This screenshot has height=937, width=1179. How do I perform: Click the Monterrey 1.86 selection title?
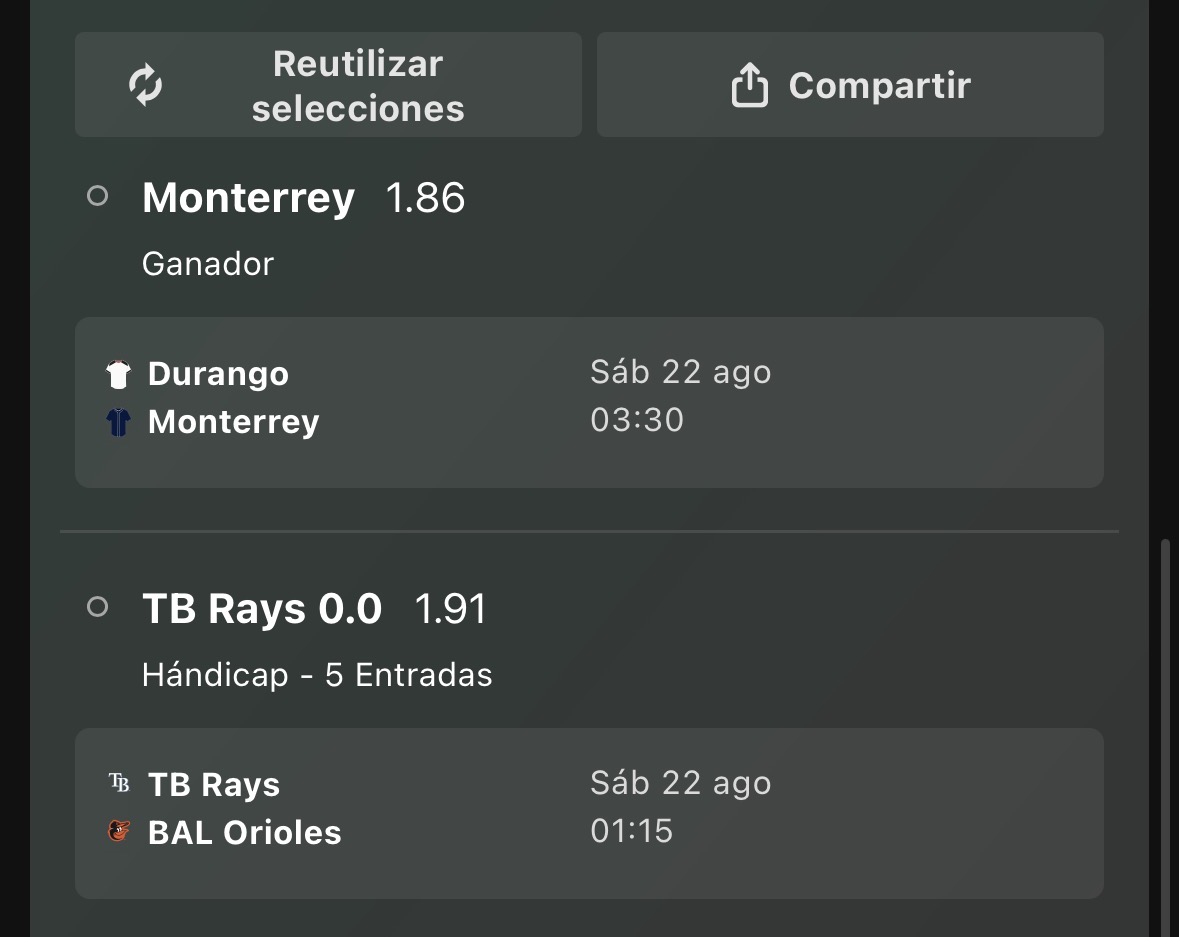[304, 198]
